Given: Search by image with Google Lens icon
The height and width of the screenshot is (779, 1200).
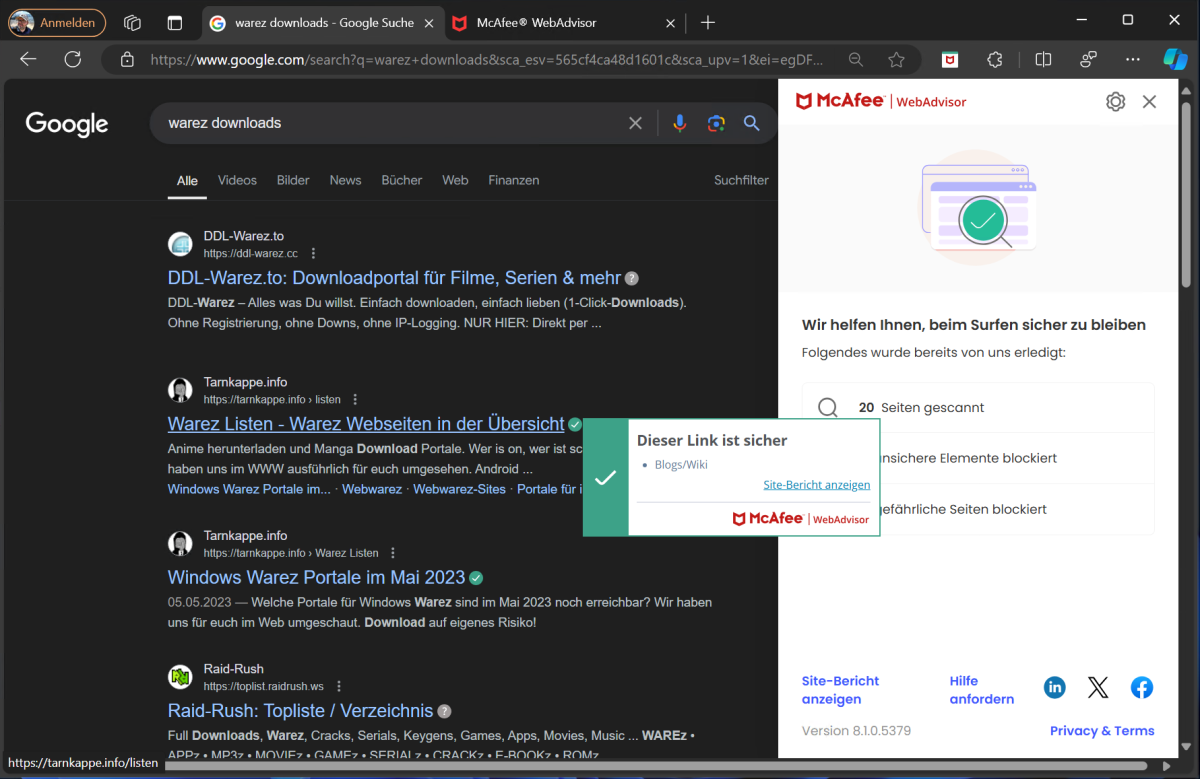Looking at the screenshot, I should (x=716, y=123).
